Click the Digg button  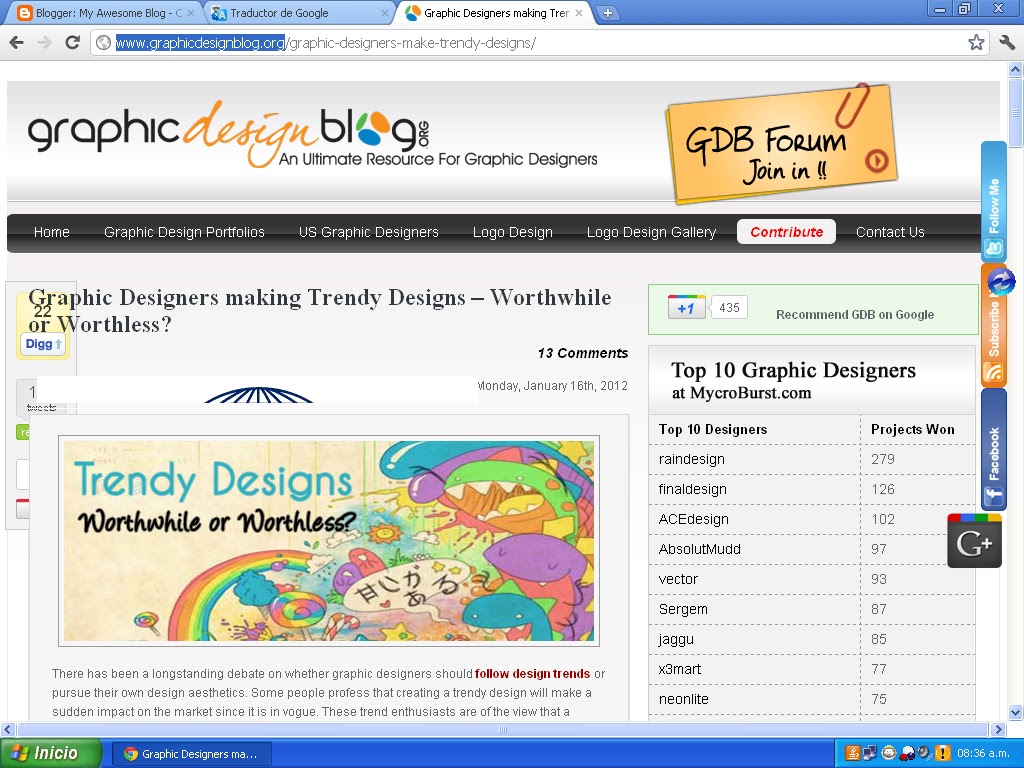coord(43,344)
